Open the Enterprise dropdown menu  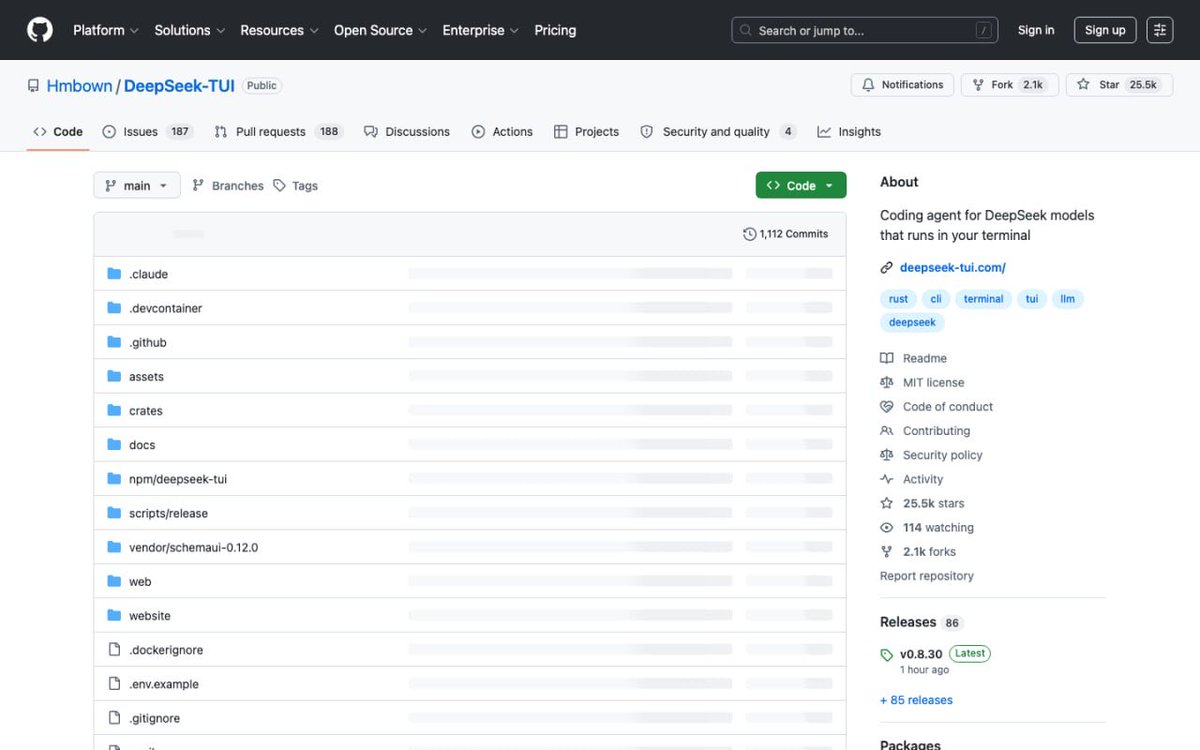point(481,30)
